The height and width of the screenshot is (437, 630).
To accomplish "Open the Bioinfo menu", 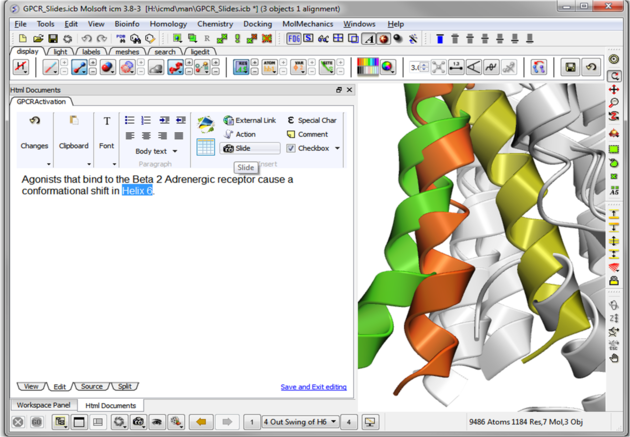I will [x=127, y=24].
